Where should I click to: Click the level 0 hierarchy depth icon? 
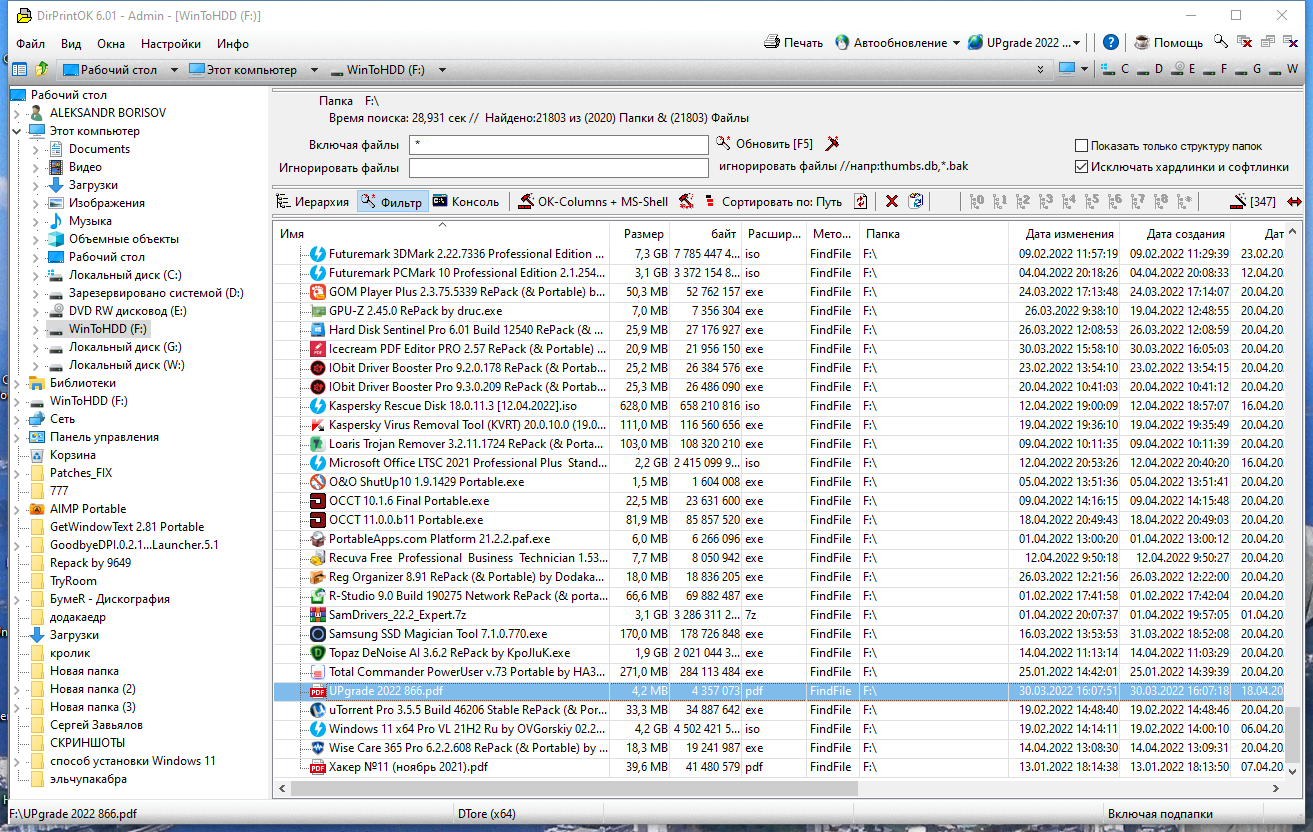978,201
